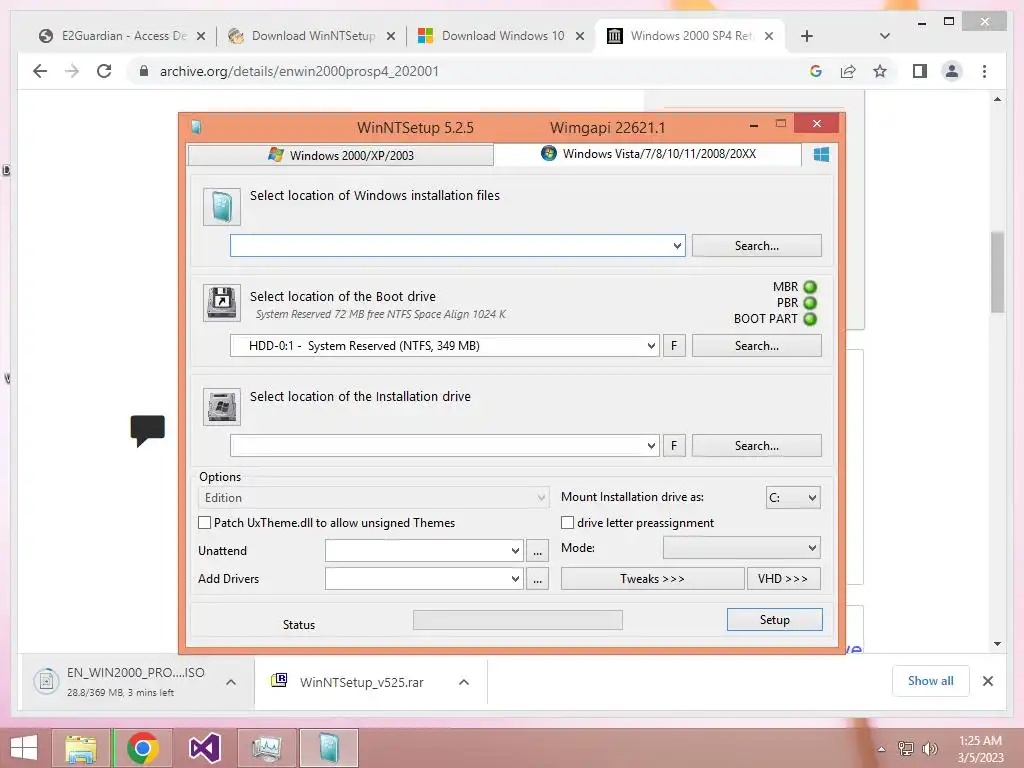1024x768 pixels.
Task: Click Chrome's forward navigation arrow
Action: (x=72, y=71)
